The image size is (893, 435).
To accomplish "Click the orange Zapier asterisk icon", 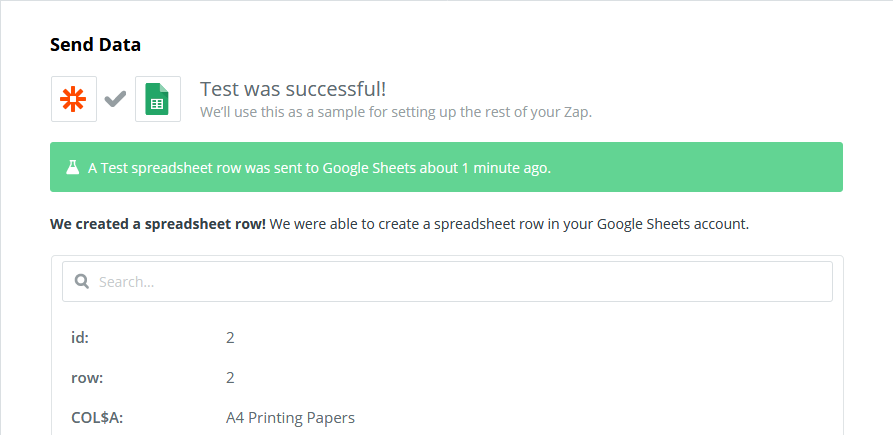I will (73, 99).
